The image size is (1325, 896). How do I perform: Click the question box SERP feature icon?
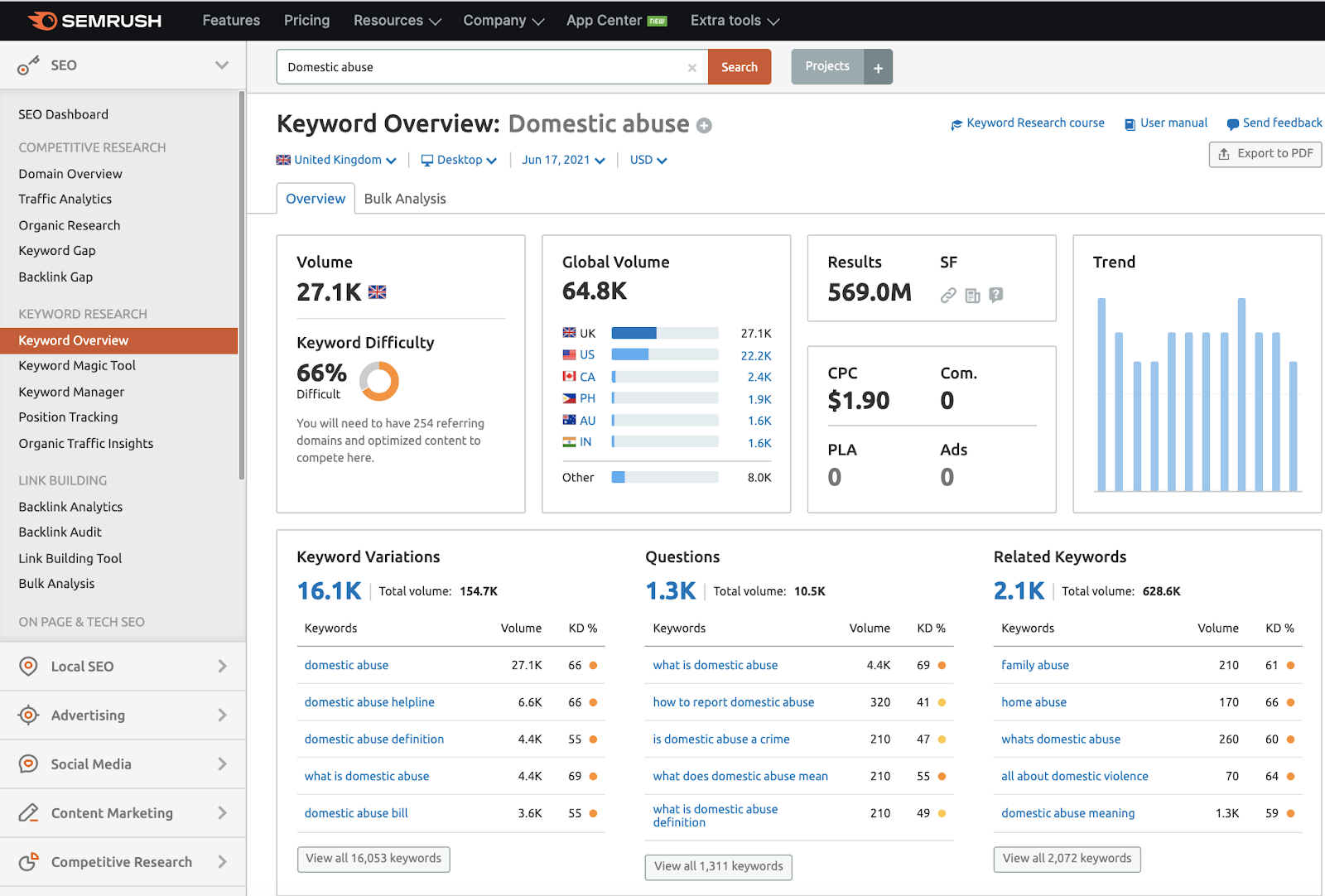[x=996, y=294]
